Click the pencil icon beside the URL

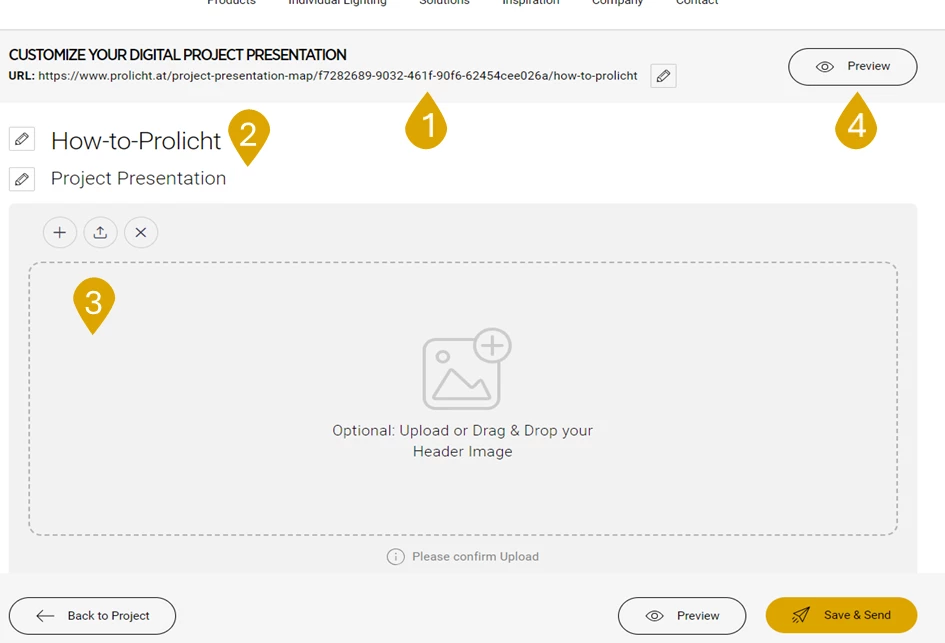coord(663,76)
